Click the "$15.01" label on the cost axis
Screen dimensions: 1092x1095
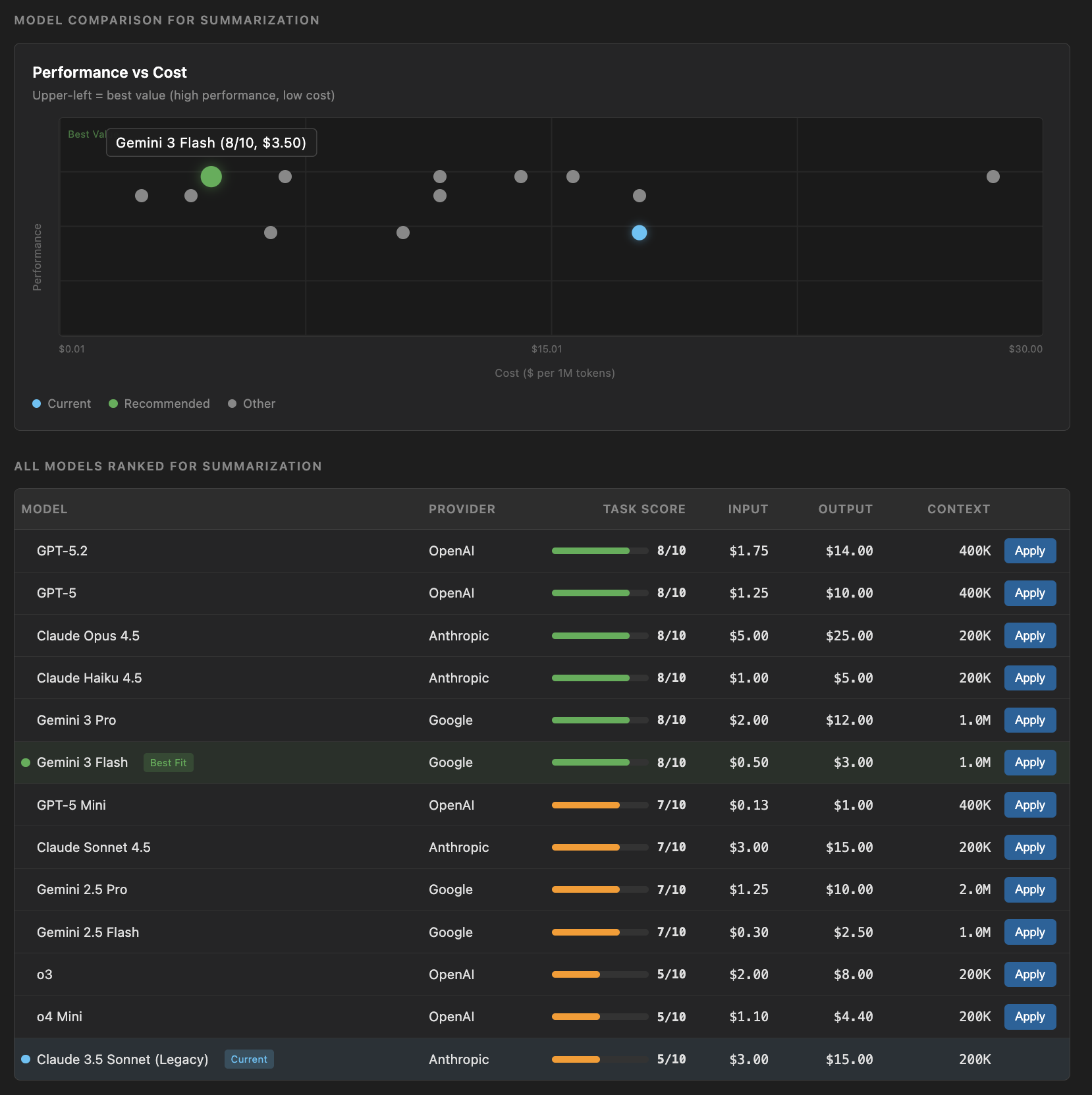click(x=547, y=349)
